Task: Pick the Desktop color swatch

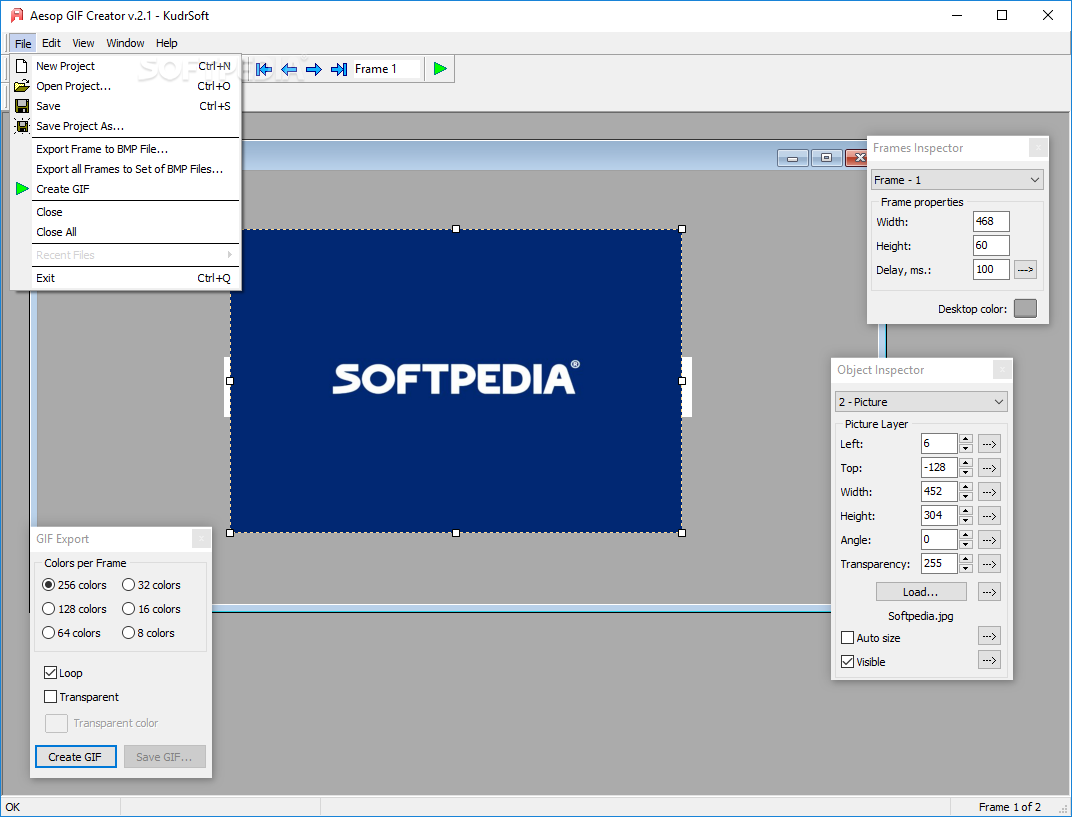Action: click(x=1025, y=309)
